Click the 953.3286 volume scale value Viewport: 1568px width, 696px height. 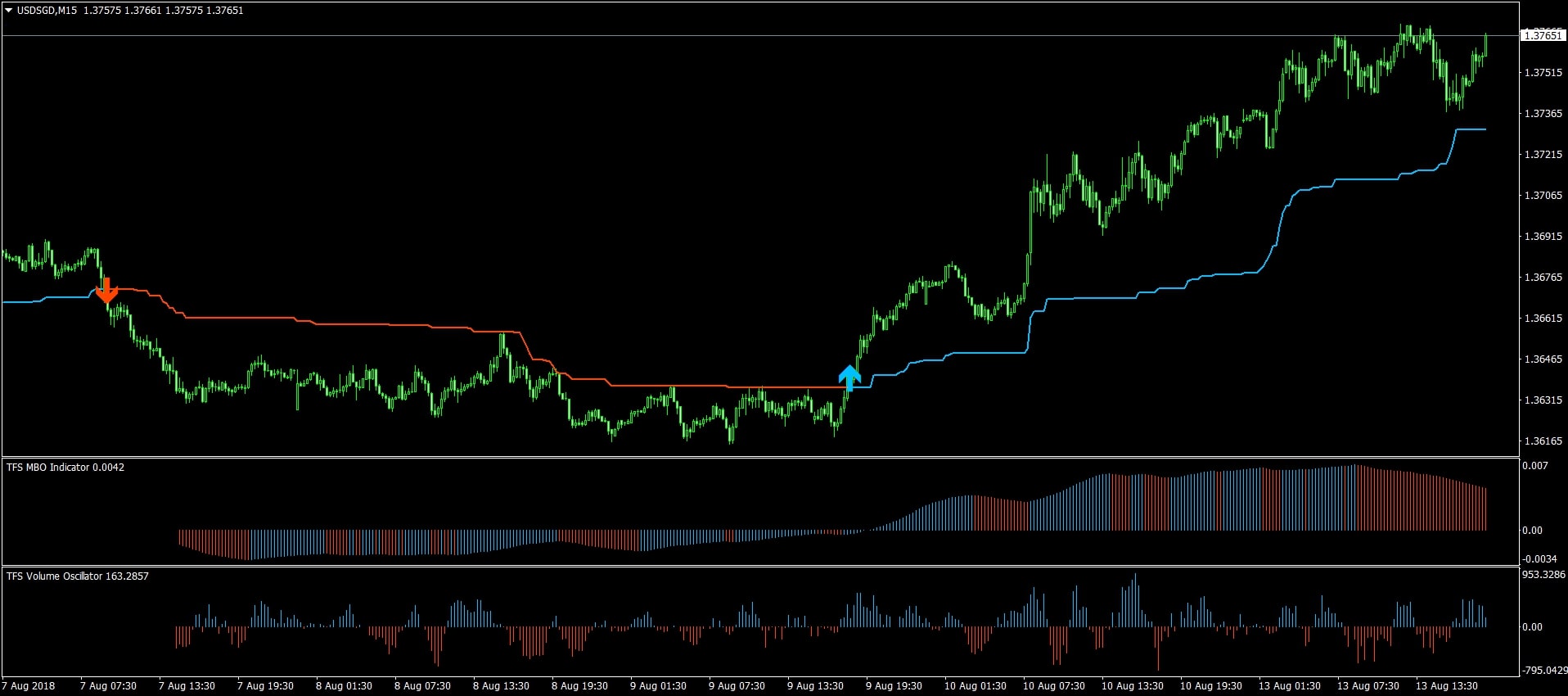coord(1543,575)
